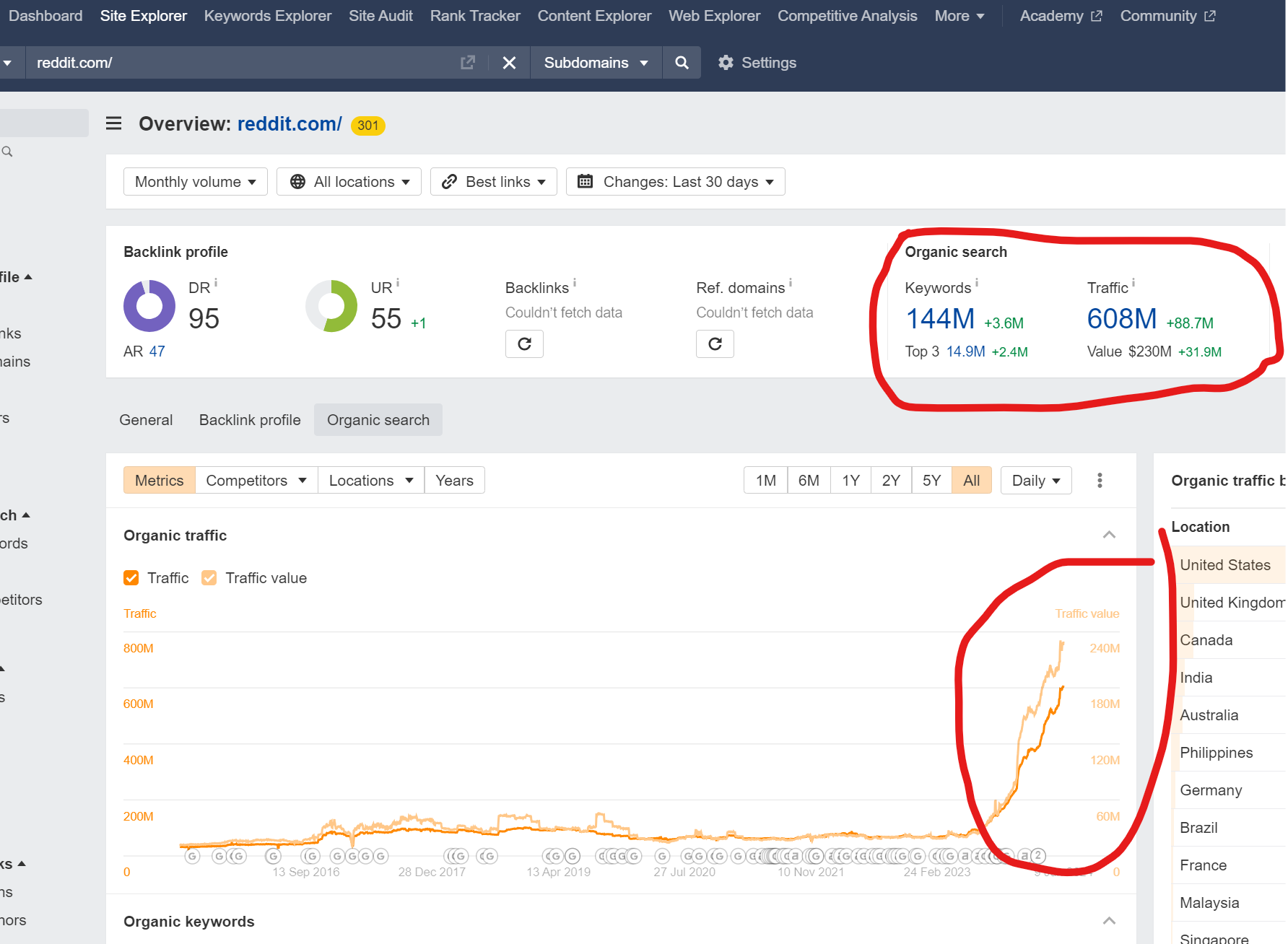Select Canada in Location list
The height and width of the screenshot is (944, 1288).
[1206, 640]
